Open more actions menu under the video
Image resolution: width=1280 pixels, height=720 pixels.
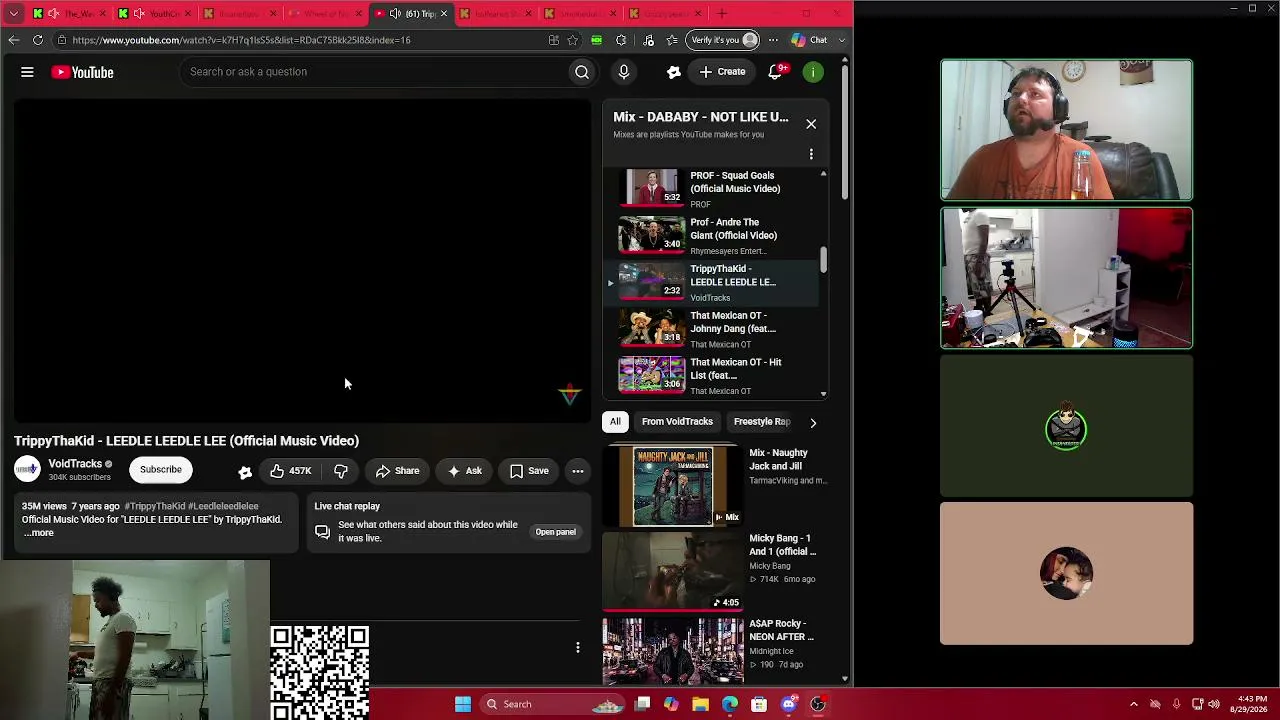point(578,471)
